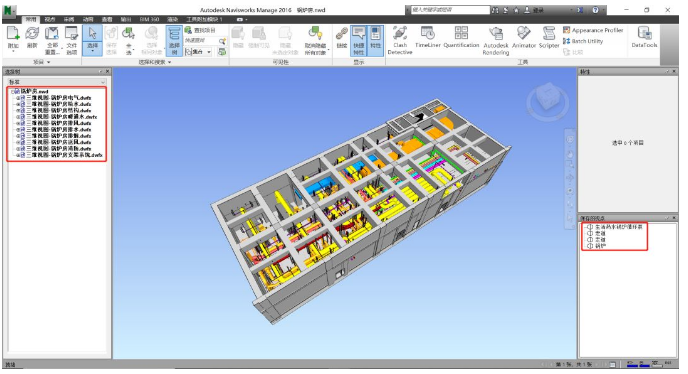The image size is (688, 374).
Task: Close the saved viewpoints panel
Action: coord(674,218)
